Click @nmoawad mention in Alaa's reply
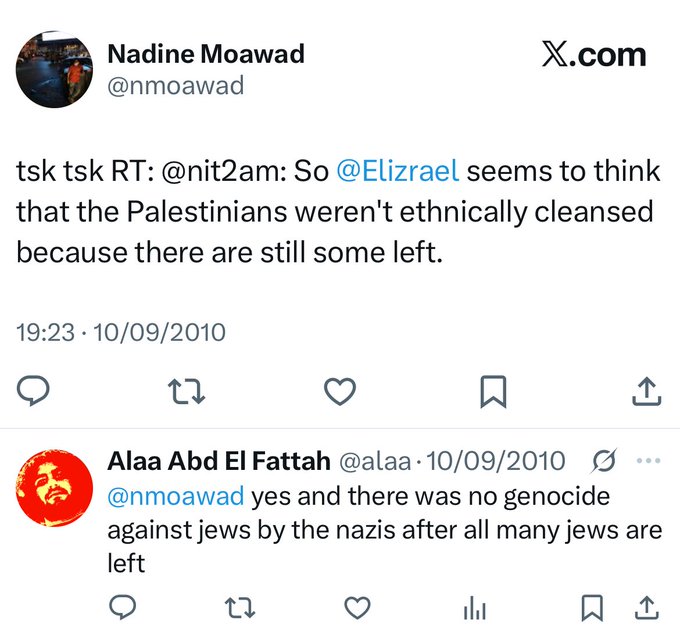The width and height of the screenshot is (680, 631). point(175,496)
